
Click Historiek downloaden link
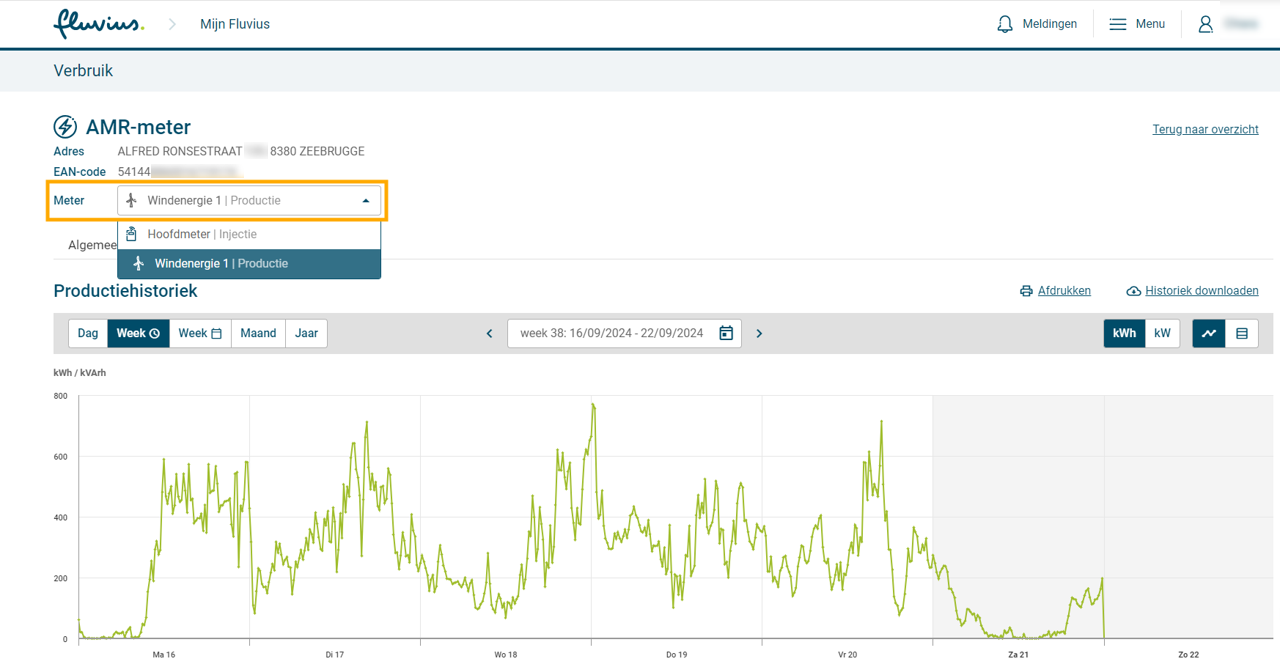click(x=1200, y=291)
